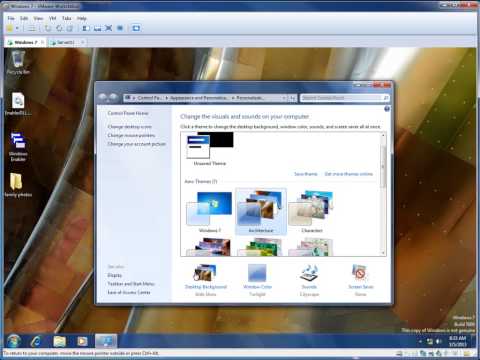Open the Help menu in VMware
480x360 pixels.
tap(82, 18)
